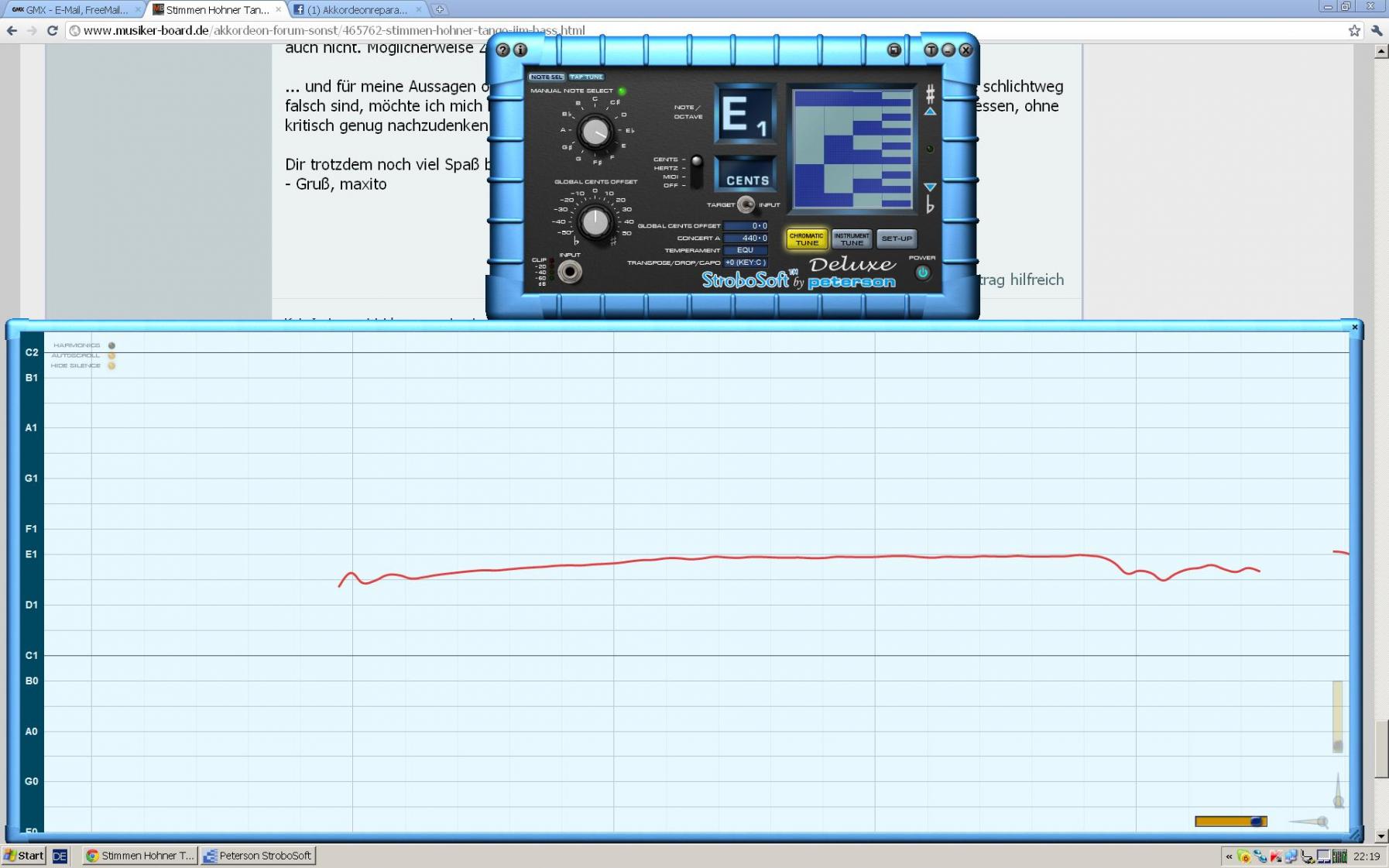Click the flat down arrow beside strobe

930,187
